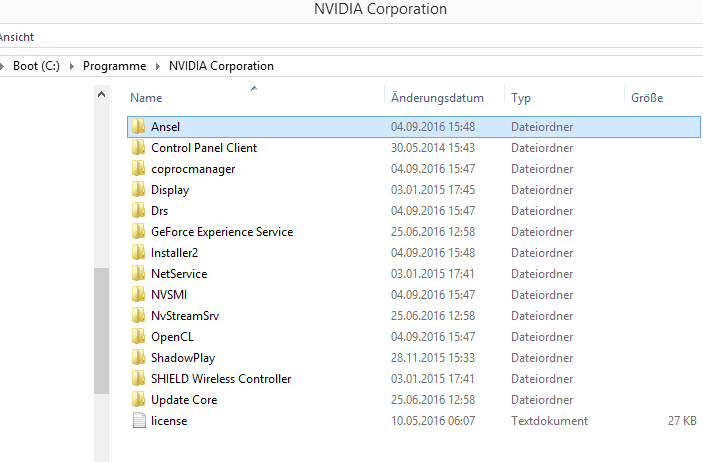Viewport: 703px width, 462px height.
Task: Click date '25.06.2016 12:58' of Update Core
Action: [x=433, y=400]
